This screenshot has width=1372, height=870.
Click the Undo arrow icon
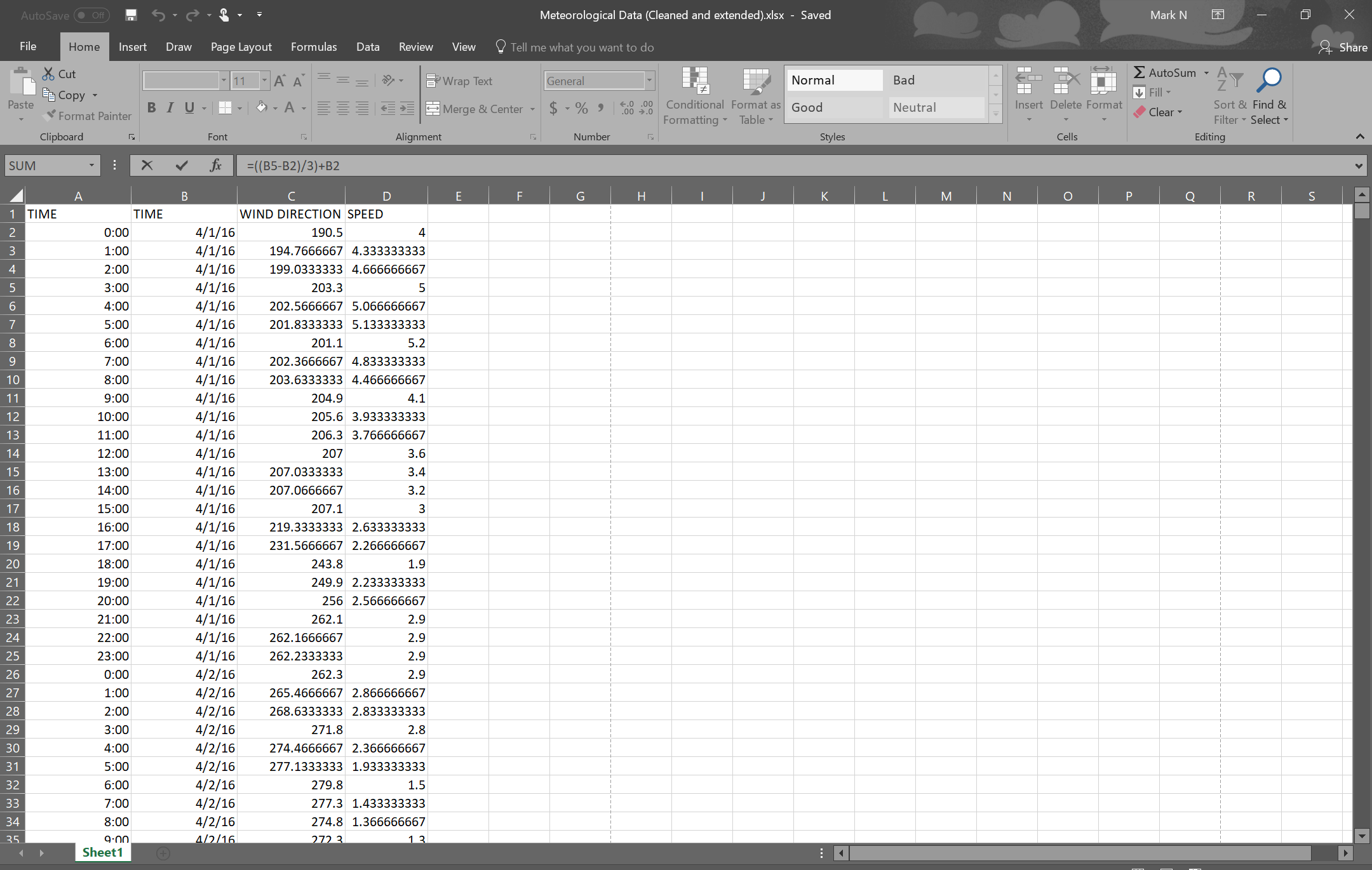tap(158, 15)
